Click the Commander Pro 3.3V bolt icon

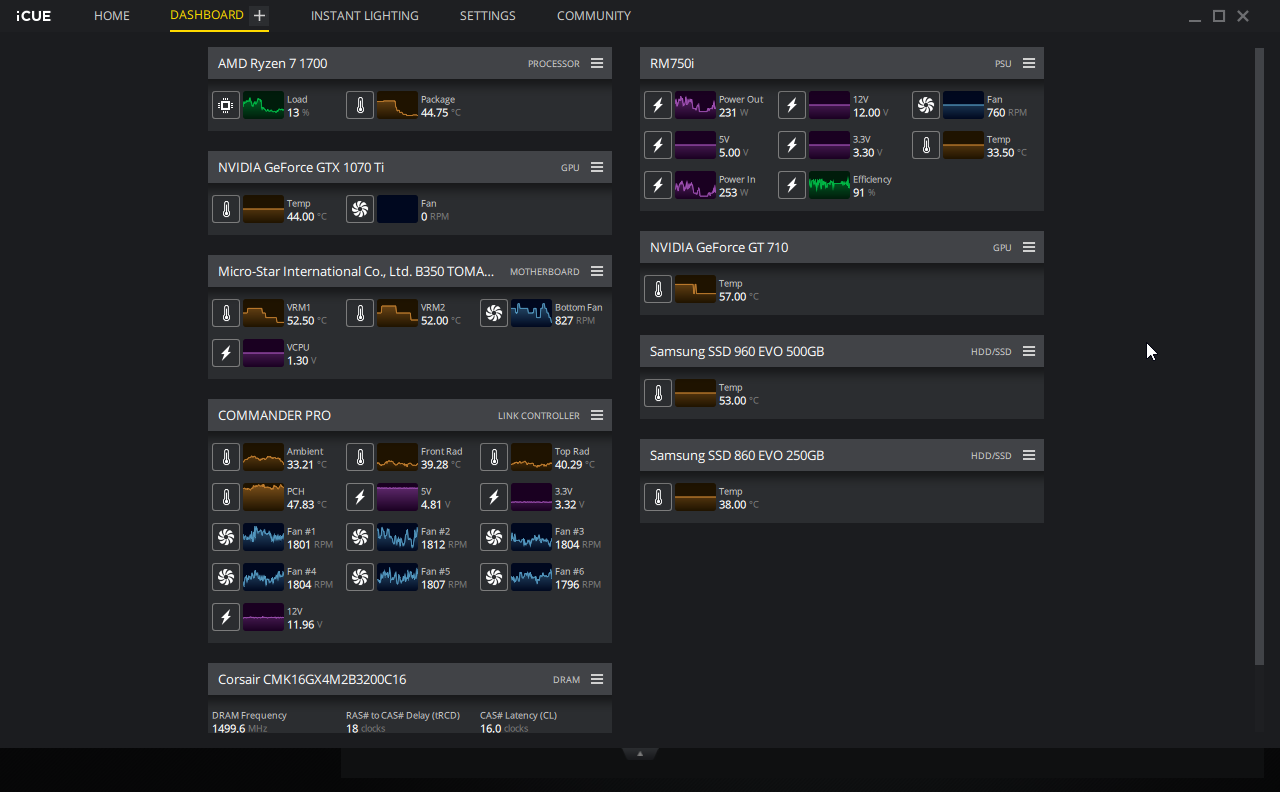click(x=494, y=497)
